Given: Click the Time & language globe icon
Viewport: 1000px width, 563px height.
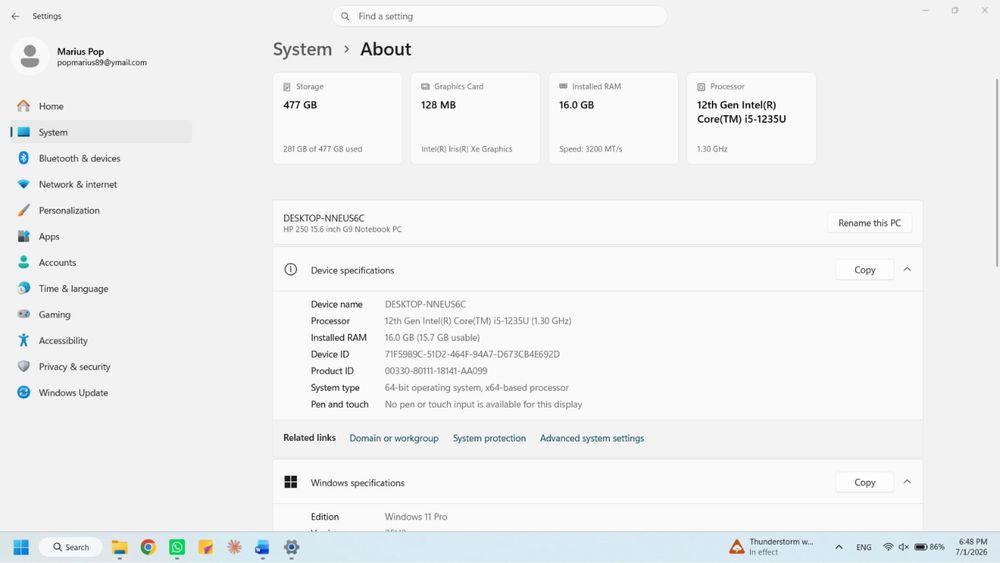Looking at the screenshot, I should [x=24, y=288].
